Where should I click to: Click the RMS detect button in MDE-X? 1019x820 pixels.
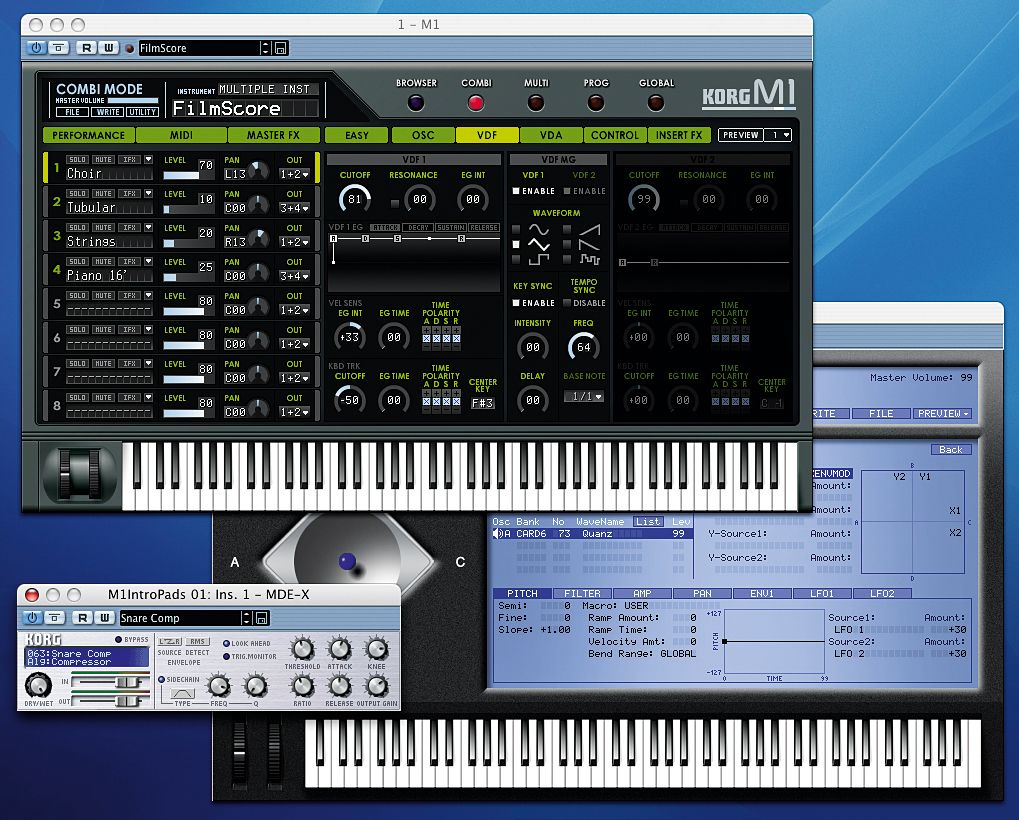click(197, 641)
